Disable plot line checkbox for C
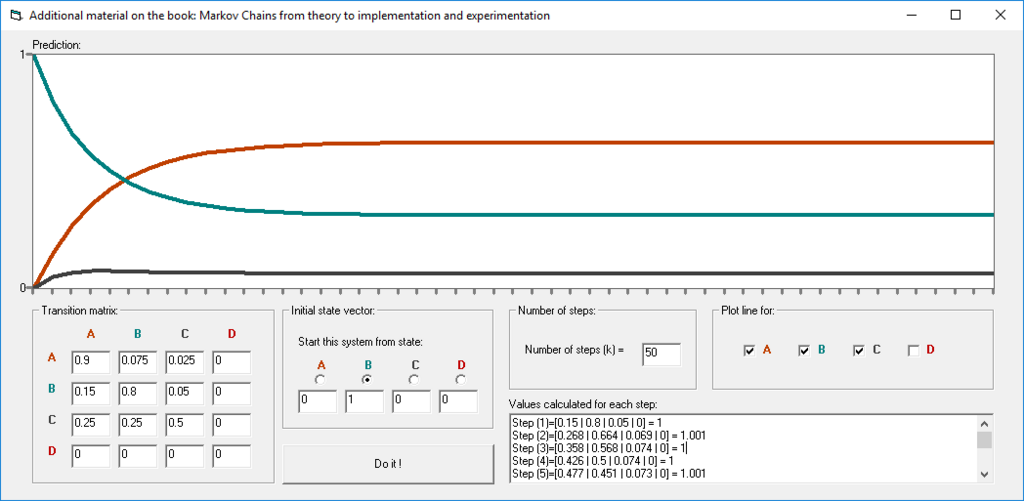Image resolution: width=1024 pixels, height=501 pixels. pos(859,351)
